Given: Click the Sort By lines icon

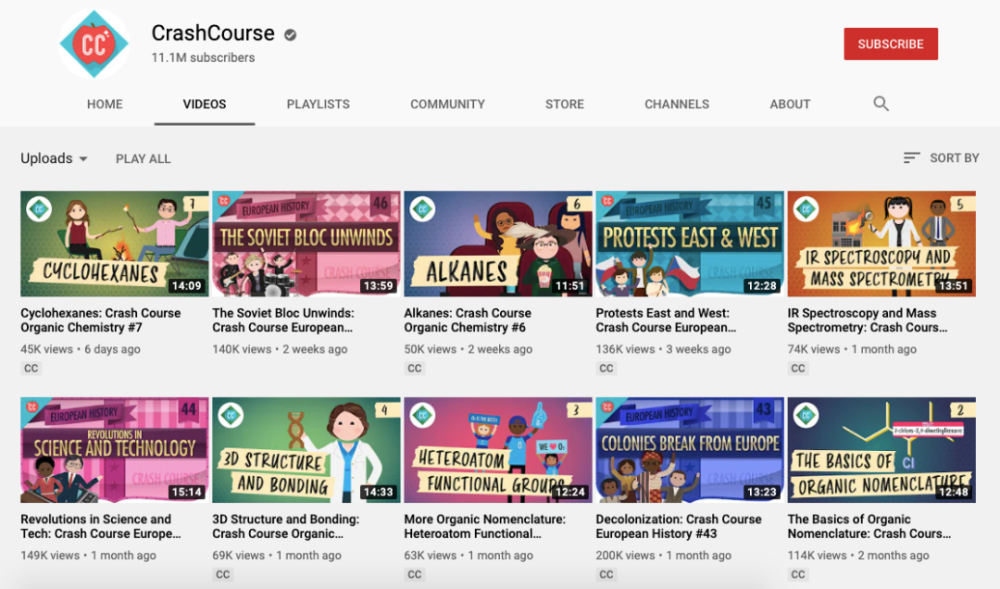Looking at the screenshot, I should [911, 157].
